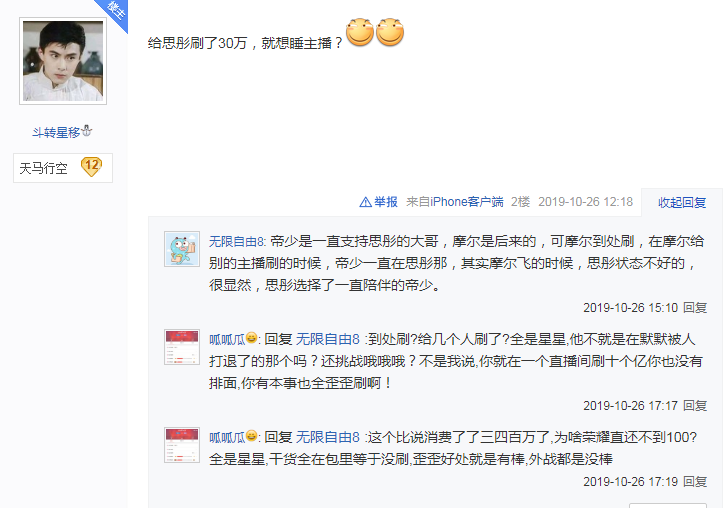Screen dimensions: 726x508
Task: Click 无限自由8 mention in third comment
Action: pos(328,437)
